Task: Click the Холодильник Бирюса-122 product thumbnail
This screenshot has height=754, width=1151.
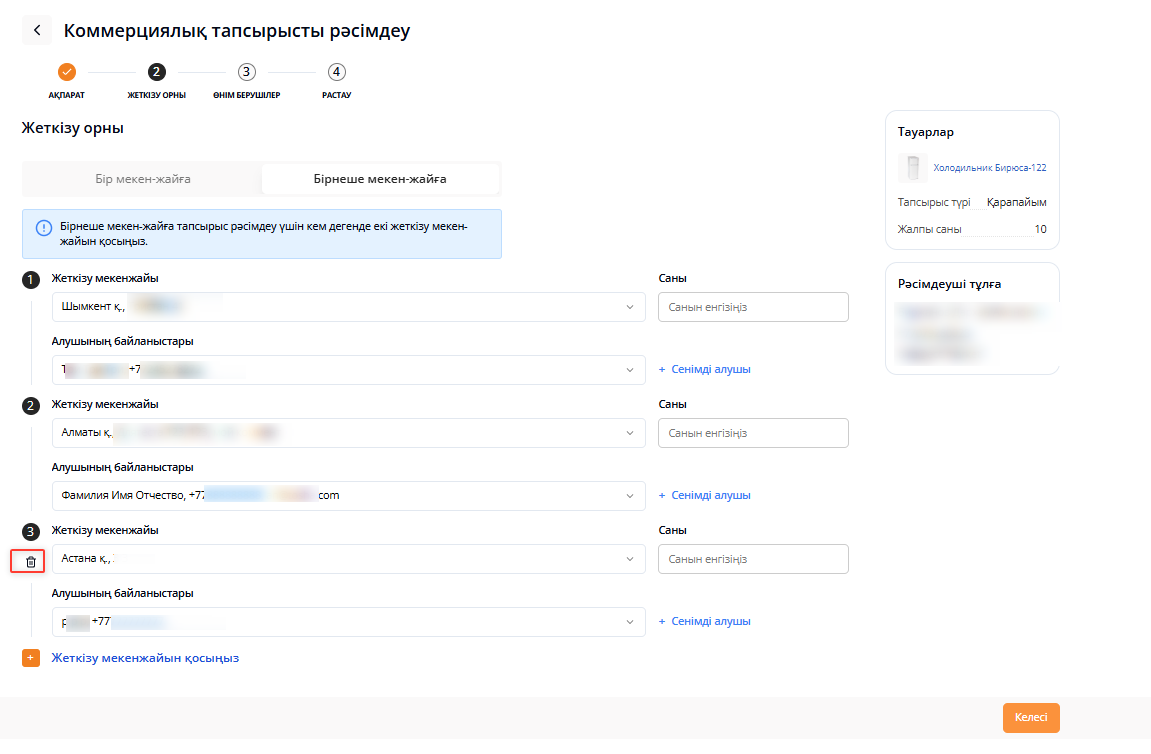Action: tap(911, 168)
